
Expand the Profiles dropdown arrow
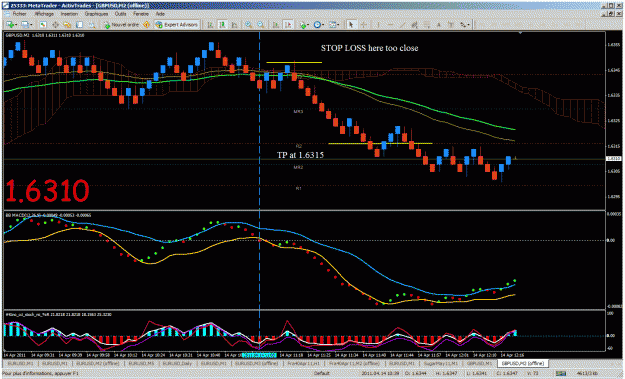click(x=31, y=25)
